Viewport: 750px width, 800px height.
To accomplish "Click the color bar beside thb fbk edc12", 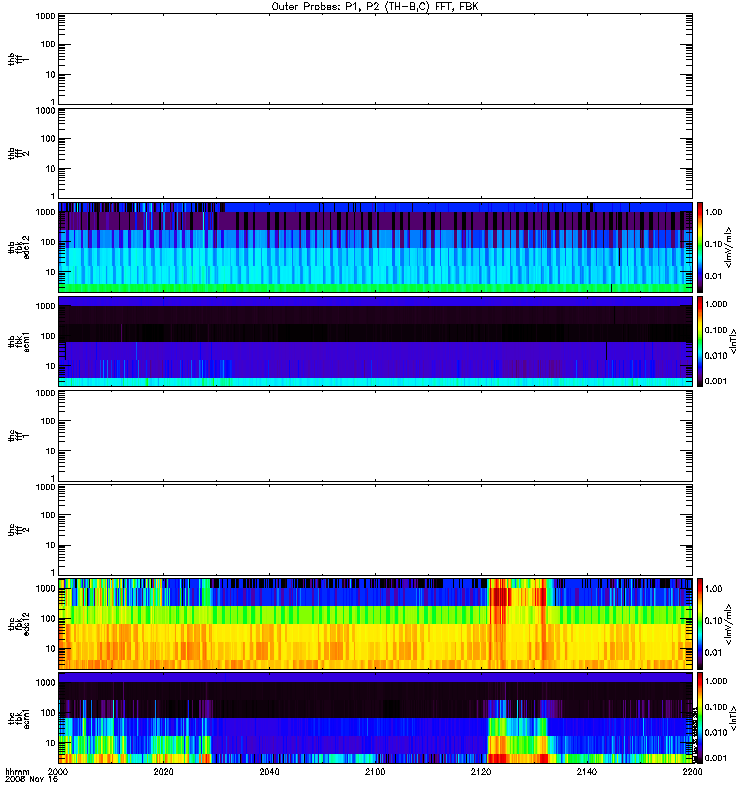I will 700,247.
